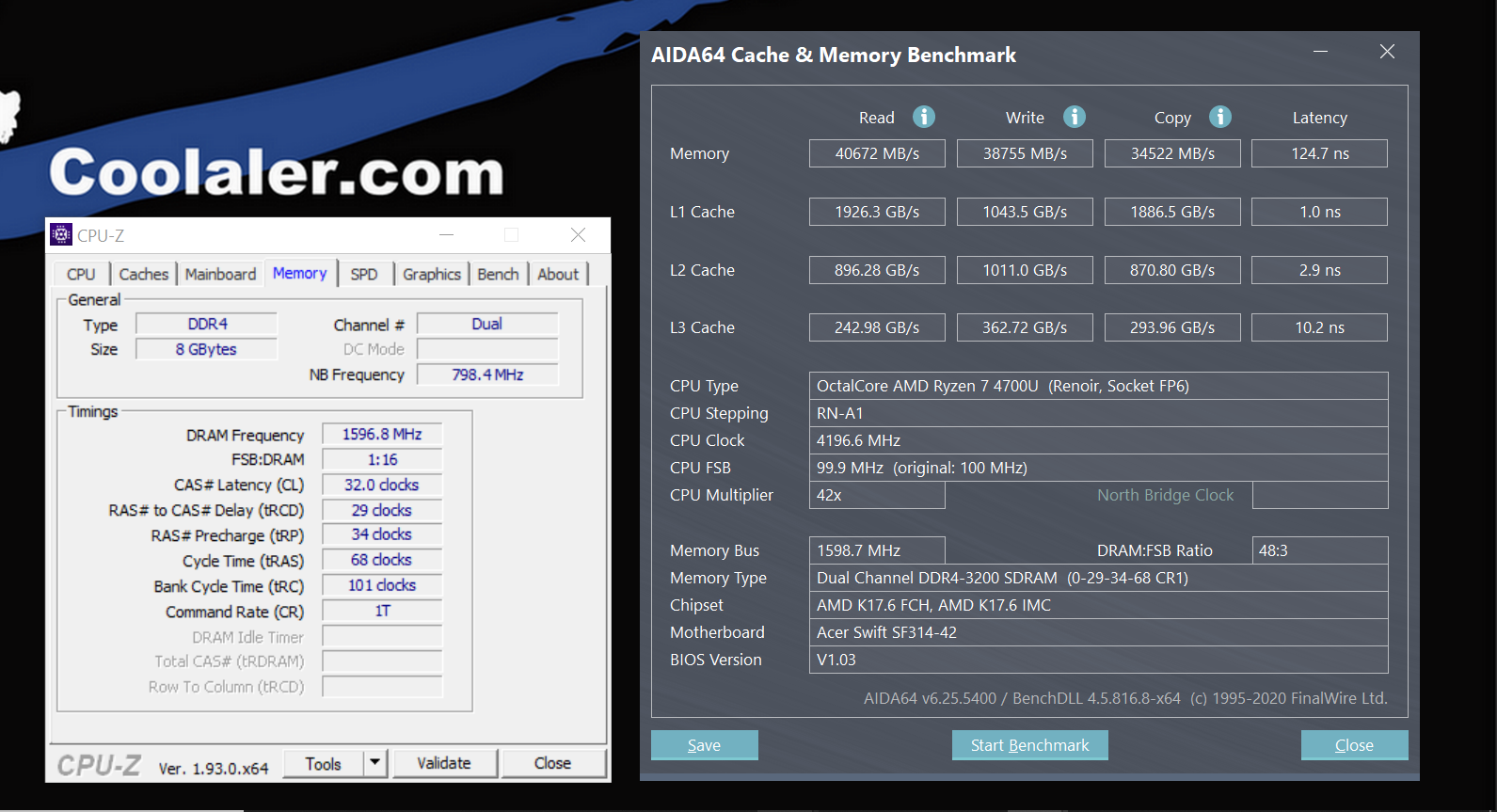Minimize the CPU-Z window
Screen dimensions: 1497x812
point(446,234)
